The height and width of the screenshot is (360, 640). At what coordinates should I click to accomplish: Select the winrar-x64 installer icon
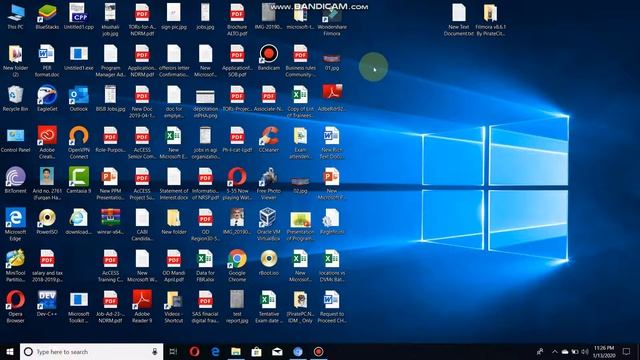110,222
